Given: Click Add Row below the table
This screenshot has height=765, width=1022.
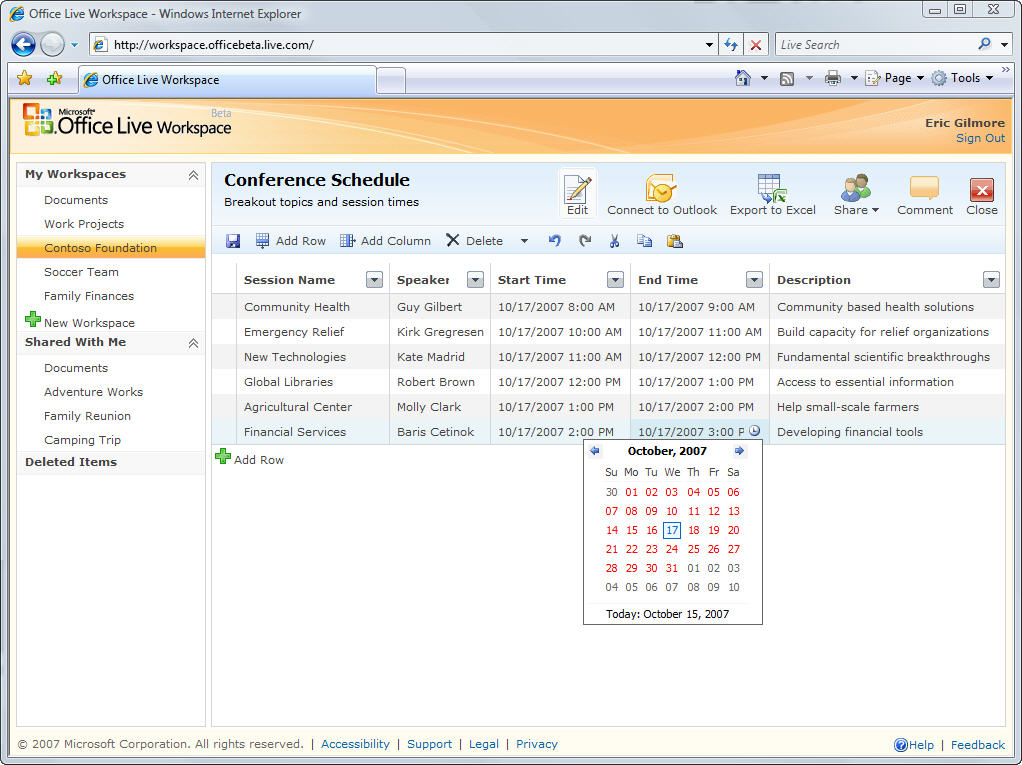Looking at the screenshot, I should 258,460.
